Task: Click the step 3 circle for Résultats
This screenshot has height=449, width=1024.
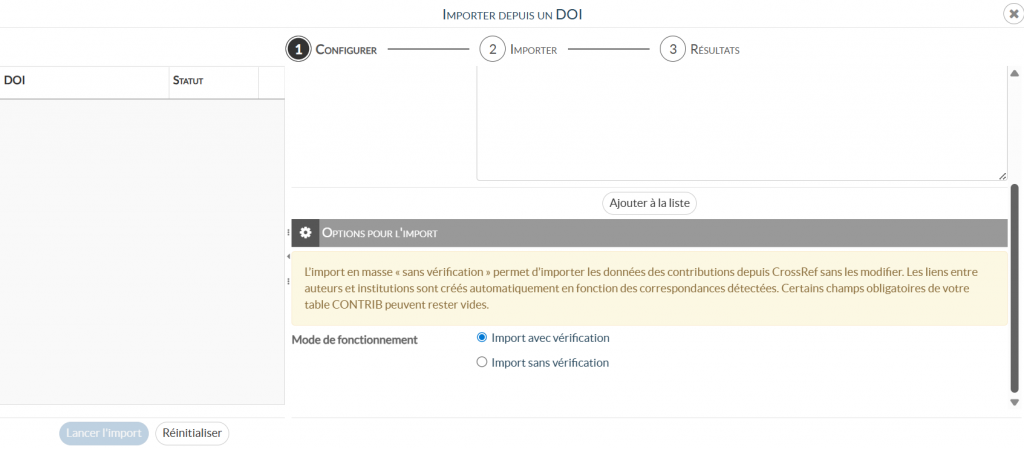Action: click(x=672, y=49)
